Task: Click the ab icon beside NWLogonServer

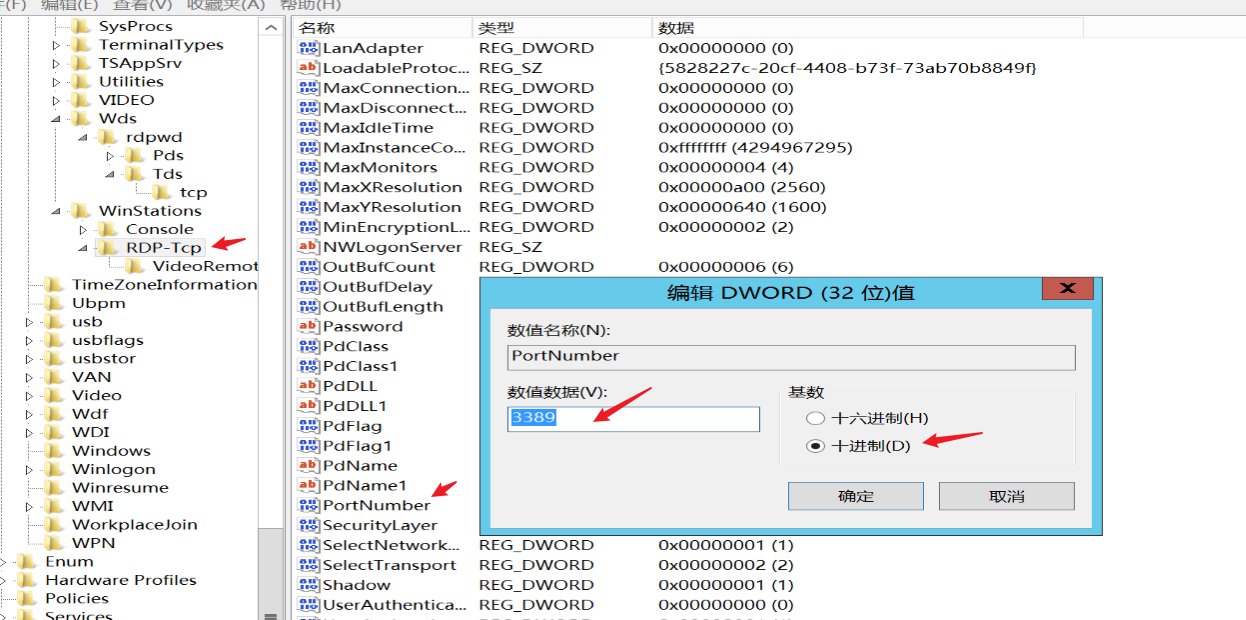Action: point(308,247)
